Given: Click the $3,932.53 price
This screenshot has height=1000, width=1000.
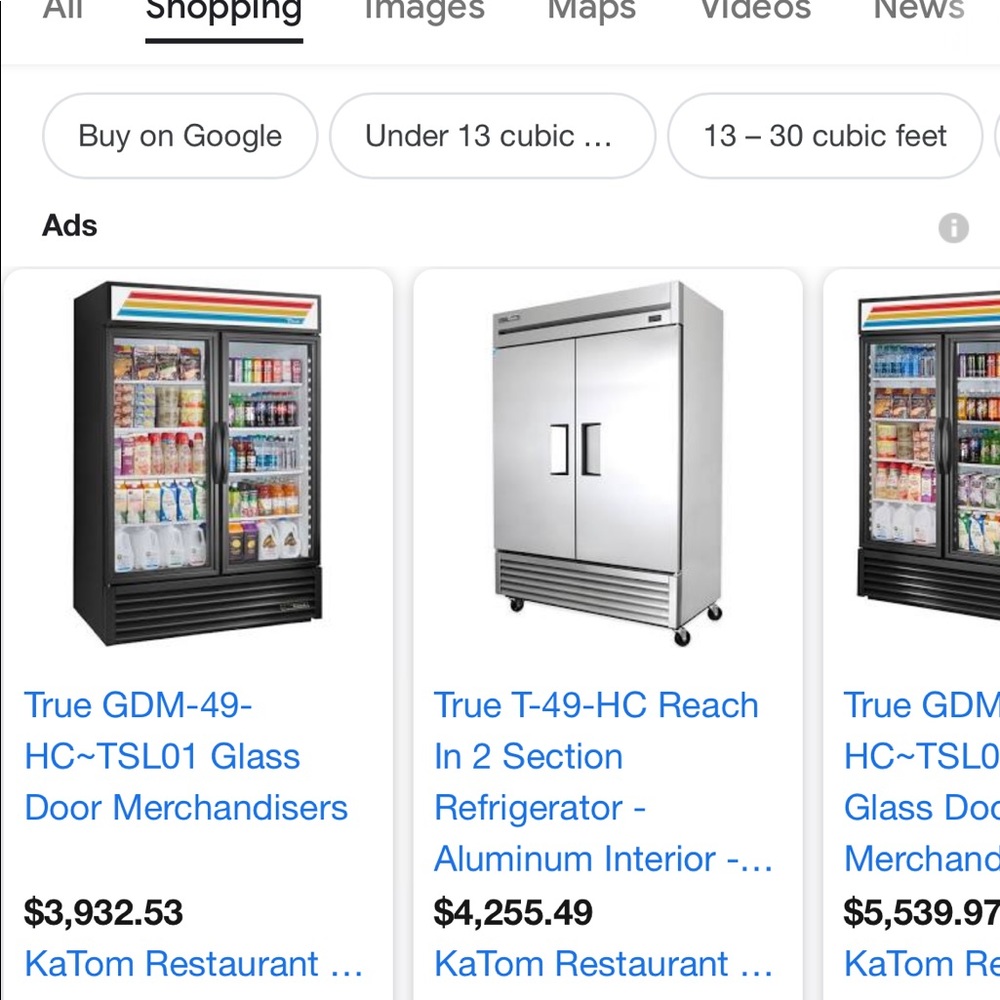Looking at the screenshot, I should point(104,912).
